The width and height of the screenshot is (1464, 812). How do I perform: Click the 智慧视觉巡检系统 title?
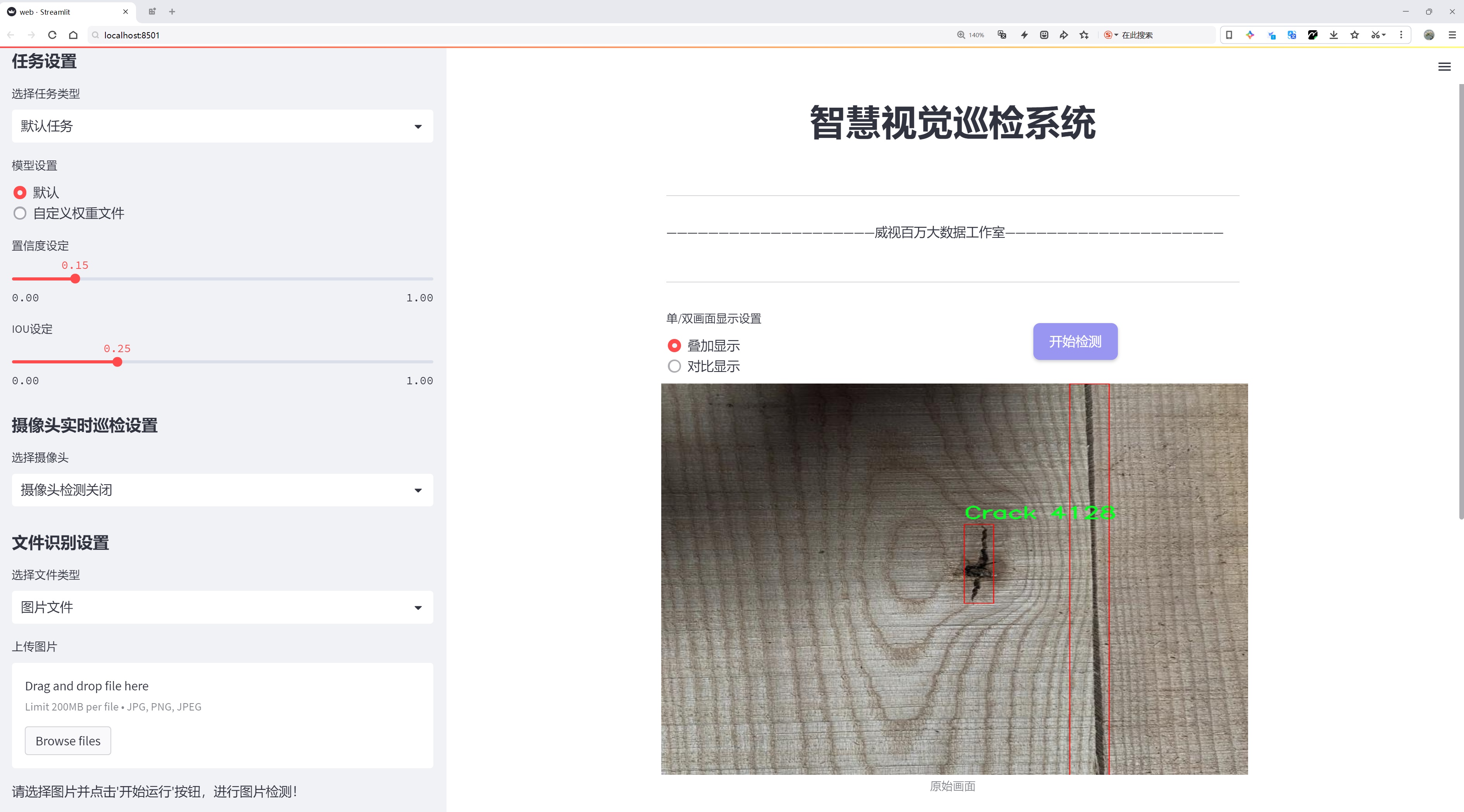click(952, 123)
